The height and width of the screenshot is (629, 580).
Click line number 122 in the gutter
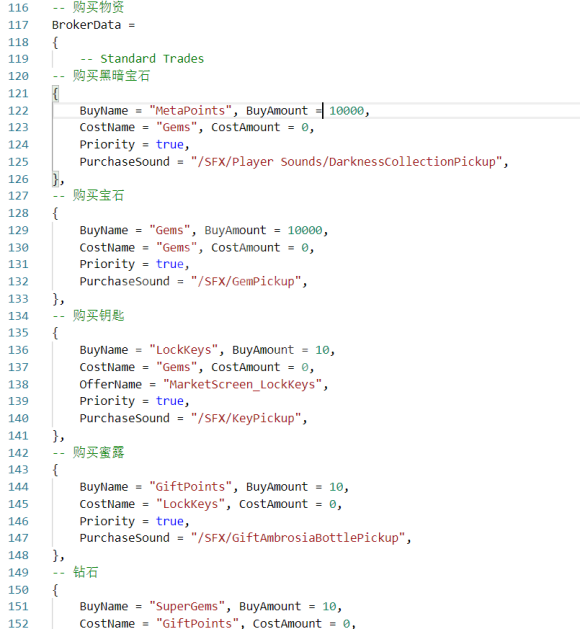pos(18,111)
